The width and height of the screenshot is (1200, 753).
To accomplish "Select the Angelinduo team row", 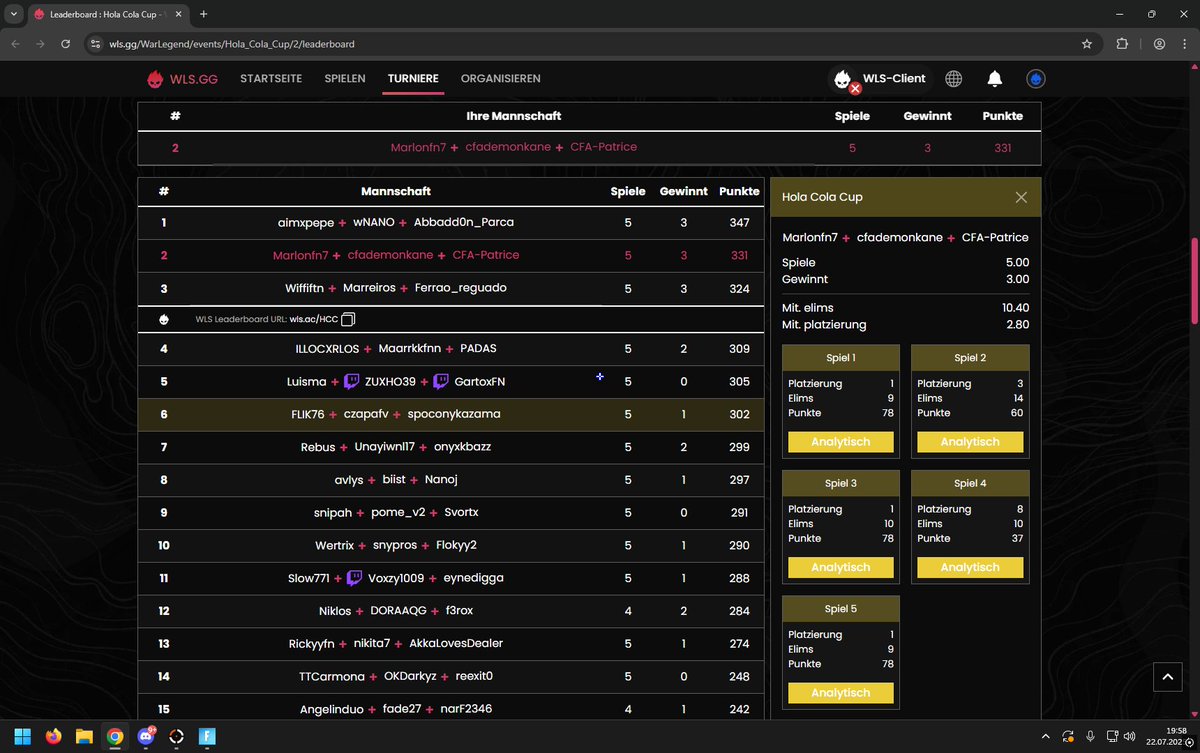I will point(451,708).
